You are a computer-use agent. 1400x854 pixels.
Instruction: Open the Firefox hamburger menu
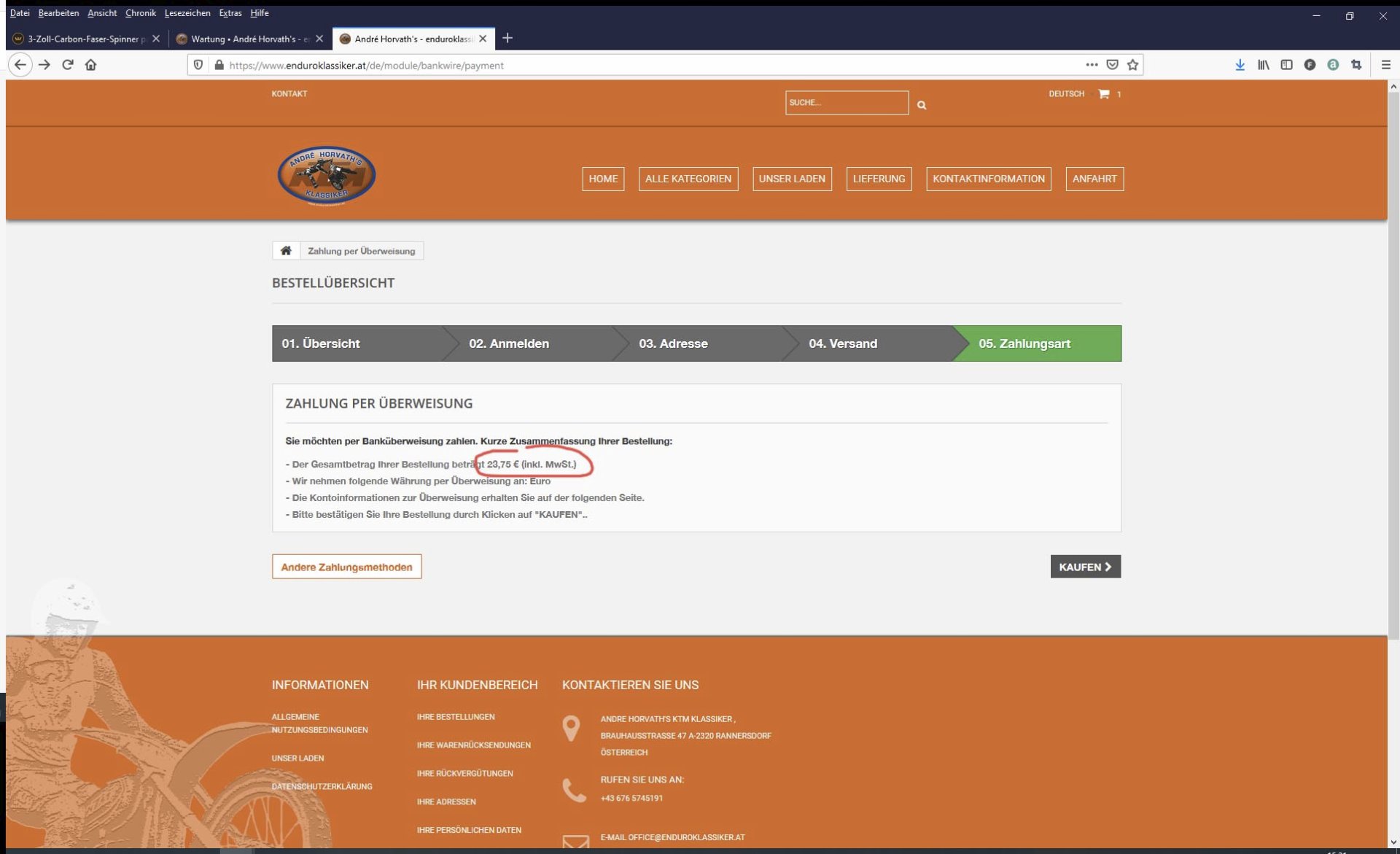1385,65
